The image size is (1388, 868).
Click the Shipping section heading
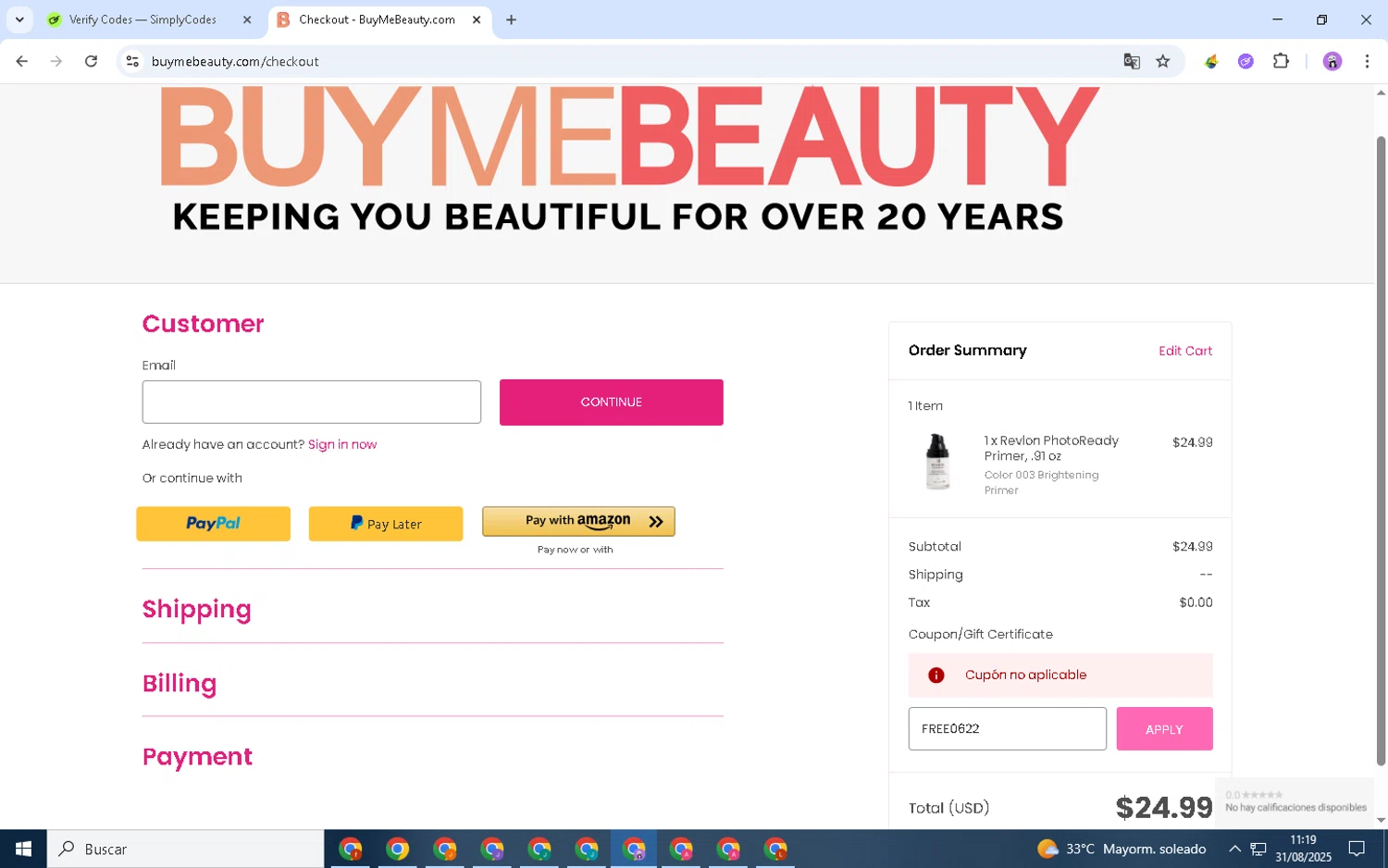pos(196,609)
